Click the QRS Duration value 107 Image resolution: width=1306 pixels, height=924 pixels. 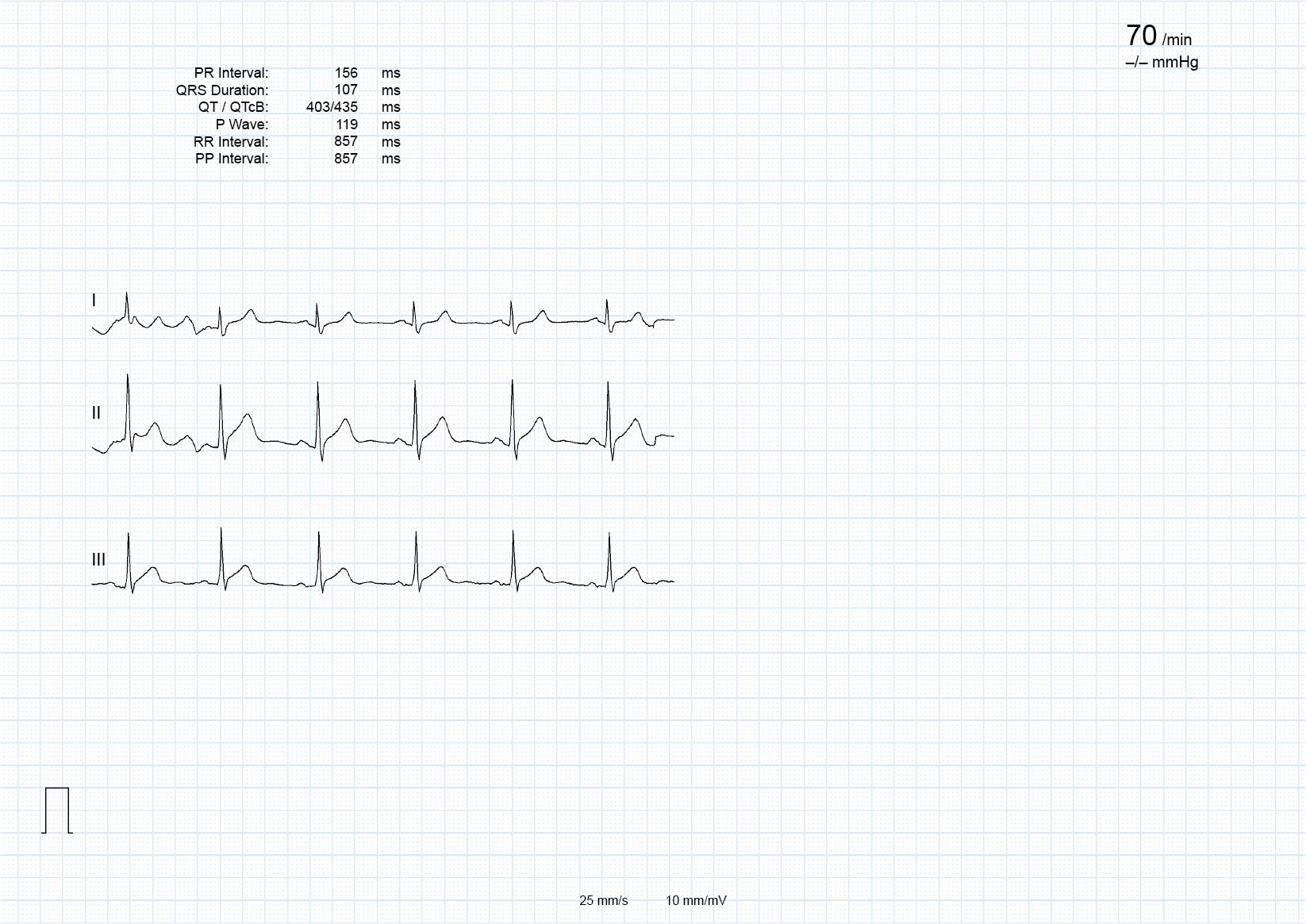[346, 90]
